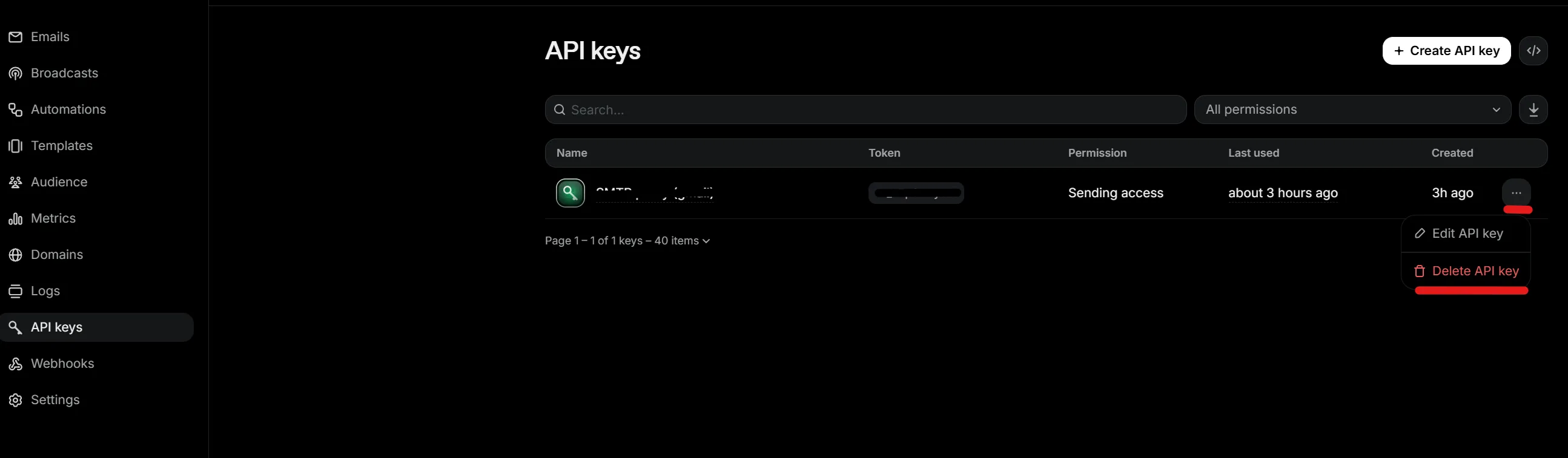Open the Automations sidebar icon
Image resolution: width=1568 pixels, height=458 pixels.
(x=15, y=110)
